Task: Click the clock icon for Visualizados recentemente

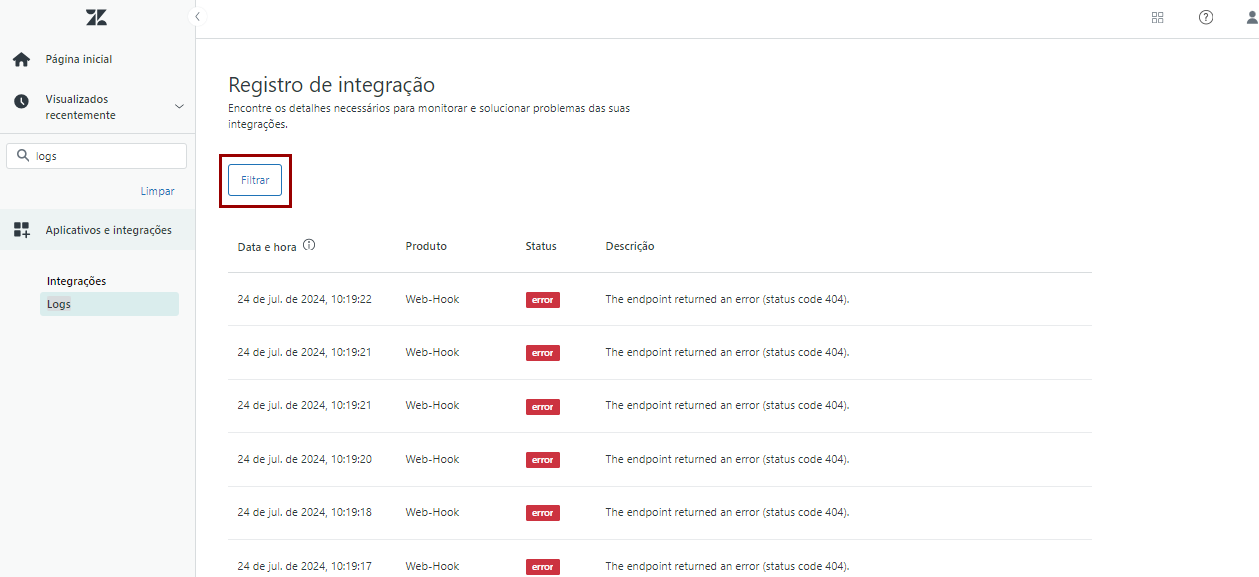Action: tap(21, 102)
